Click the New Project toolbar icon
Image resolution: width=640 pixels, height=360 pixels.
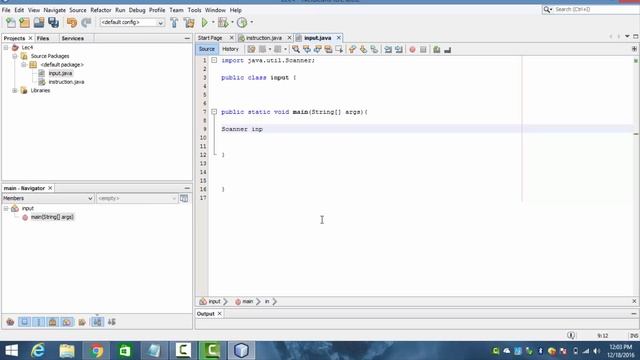tap(24, 22)
